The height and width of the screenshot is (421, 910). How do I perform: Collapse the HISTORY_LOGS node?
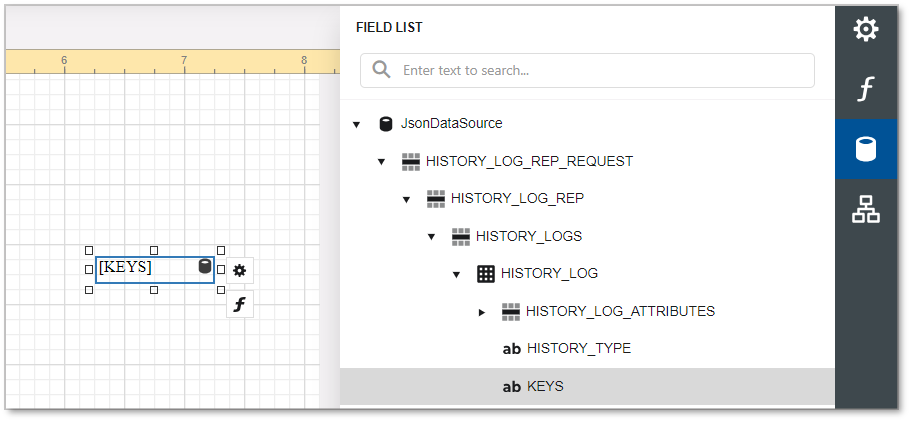[x=431, y=237]
